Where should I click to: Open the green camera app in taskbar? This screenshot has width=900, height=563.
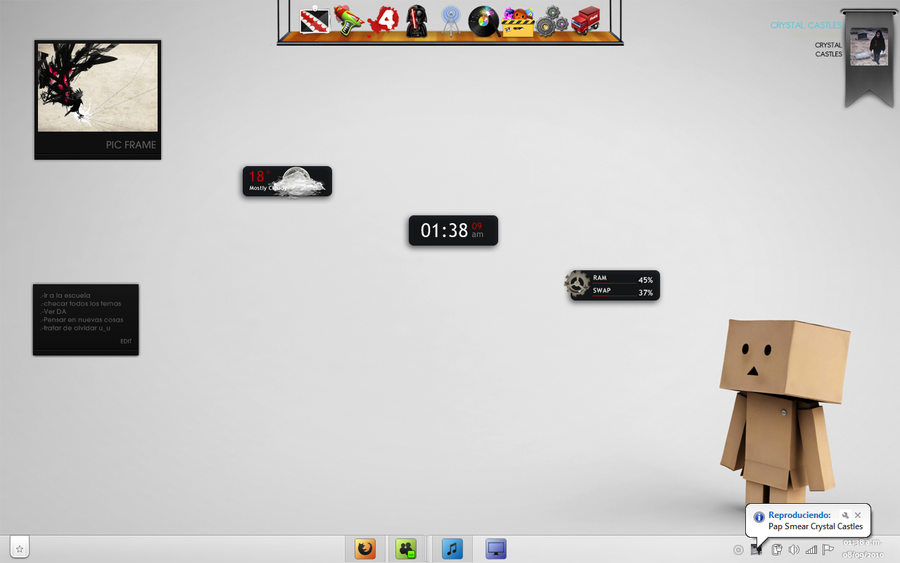(405, 549)
